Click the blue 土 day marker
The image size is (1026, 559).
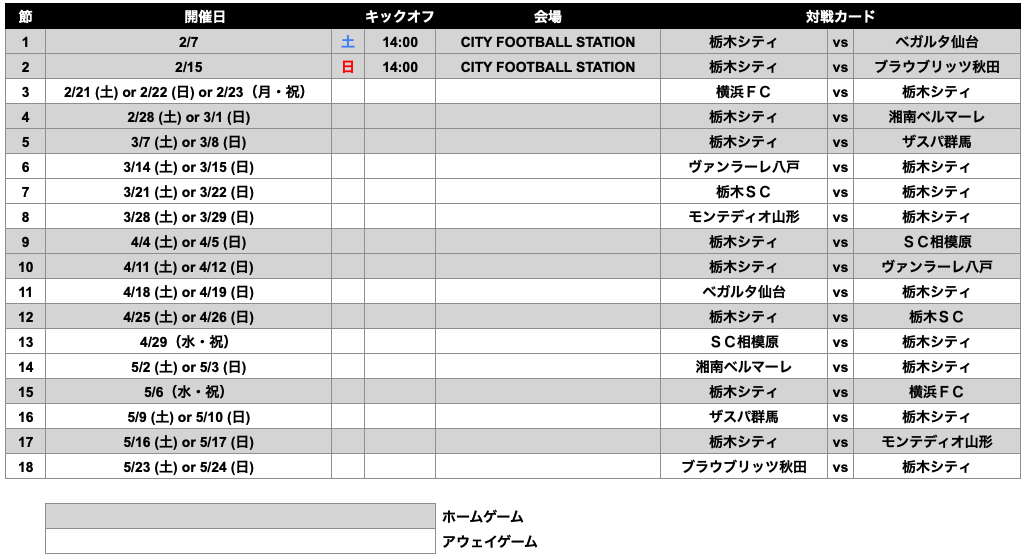(x=348, y=42)
